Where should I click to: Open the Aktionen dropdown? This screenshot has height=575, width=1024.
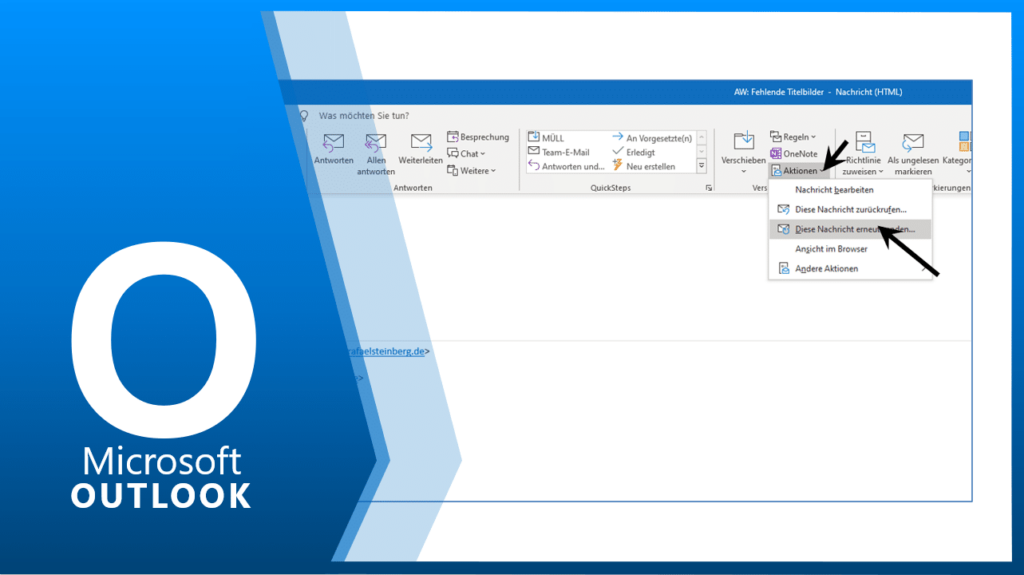(797, 171)
